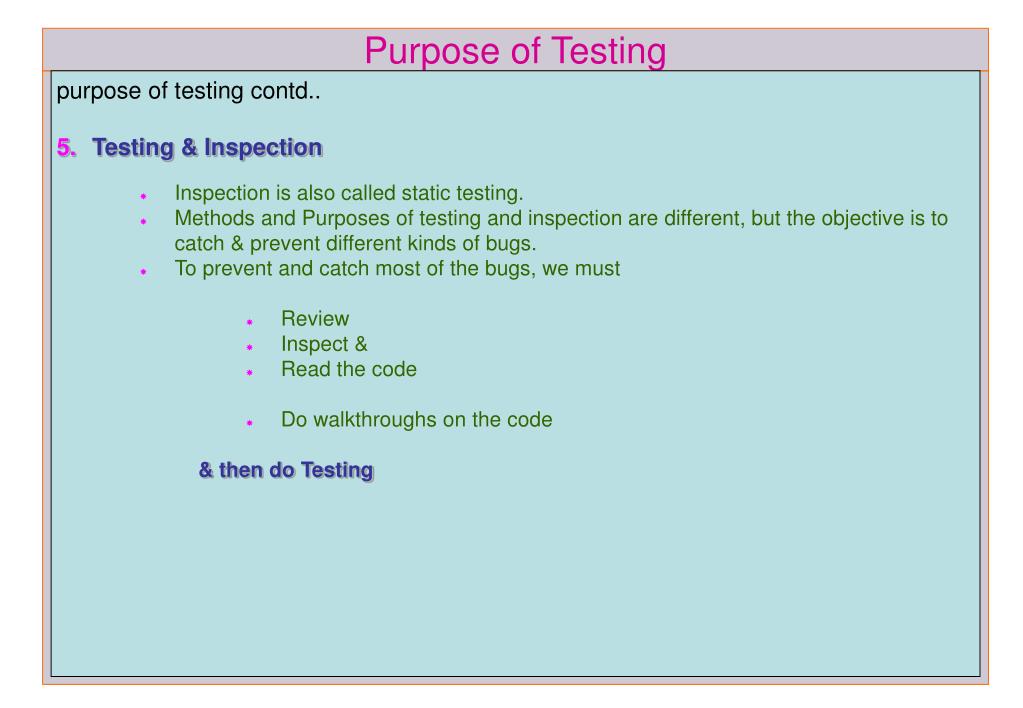1023x708 pixels.
Task: Click the bullet next to 'Read the code'
Action: tap(249, 373)
